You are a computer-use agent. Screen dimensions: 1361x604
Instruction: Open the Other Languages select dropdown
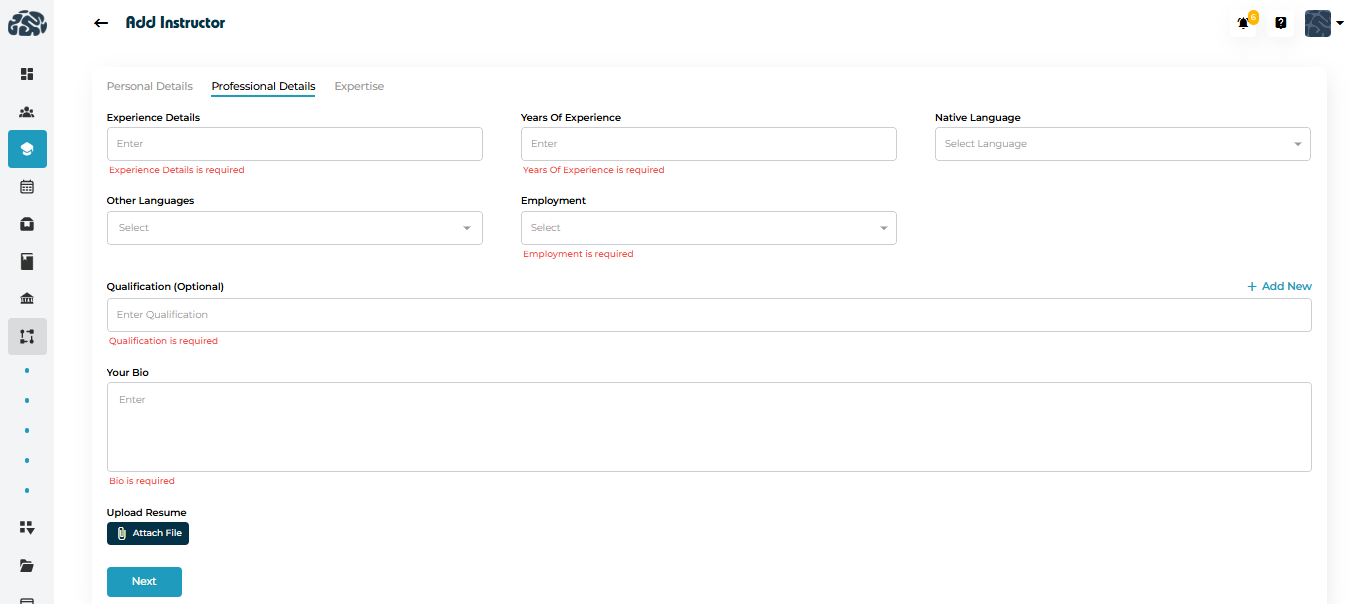pyautogui.click(x=294, y=228)
